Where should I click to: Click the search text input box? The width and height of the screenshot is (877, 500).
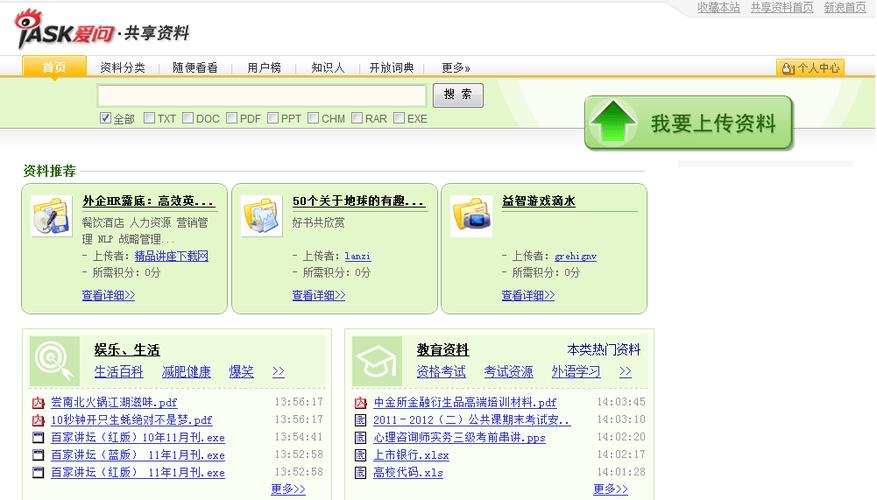tap(262, 96)
